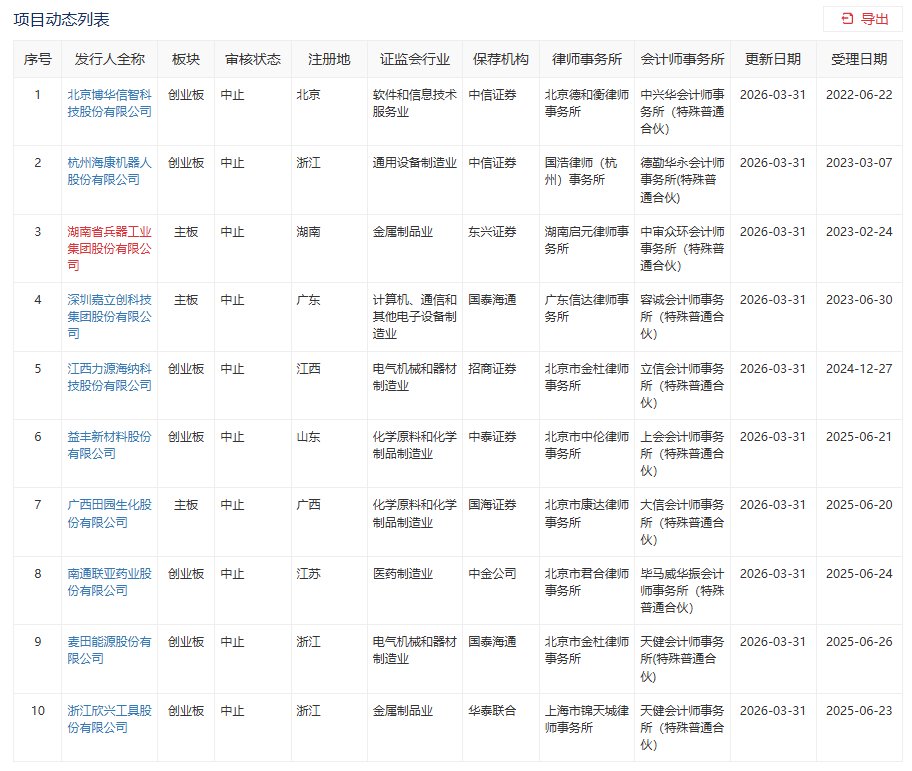Image resolution: width=912 pixels, height=771 pixels.
Task: Open 杭州海康机器人股份有限公司 link
Action: 109,171
